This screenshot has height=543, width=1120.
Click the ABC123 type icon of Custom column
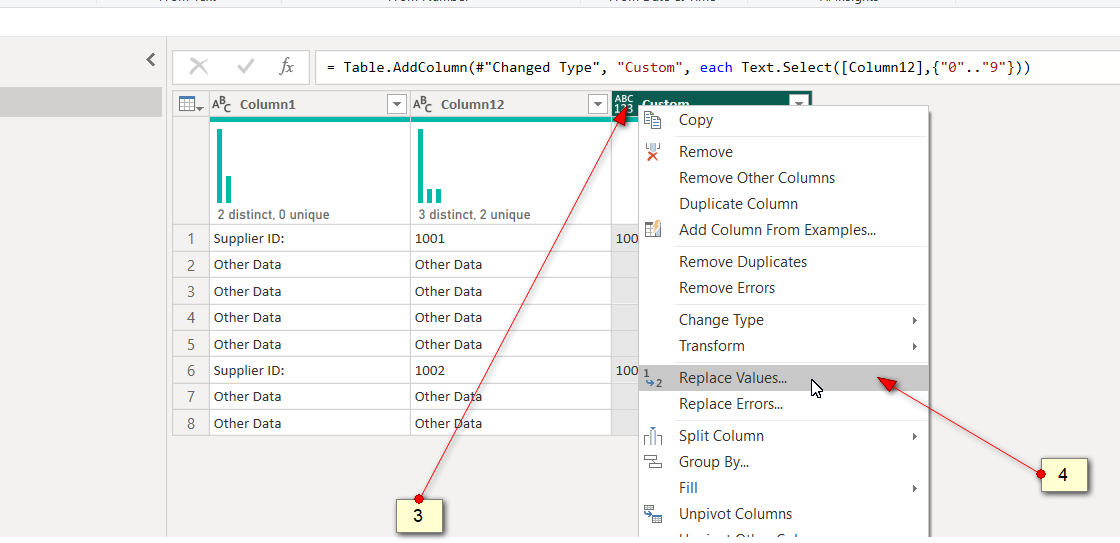tap(624, 104)
